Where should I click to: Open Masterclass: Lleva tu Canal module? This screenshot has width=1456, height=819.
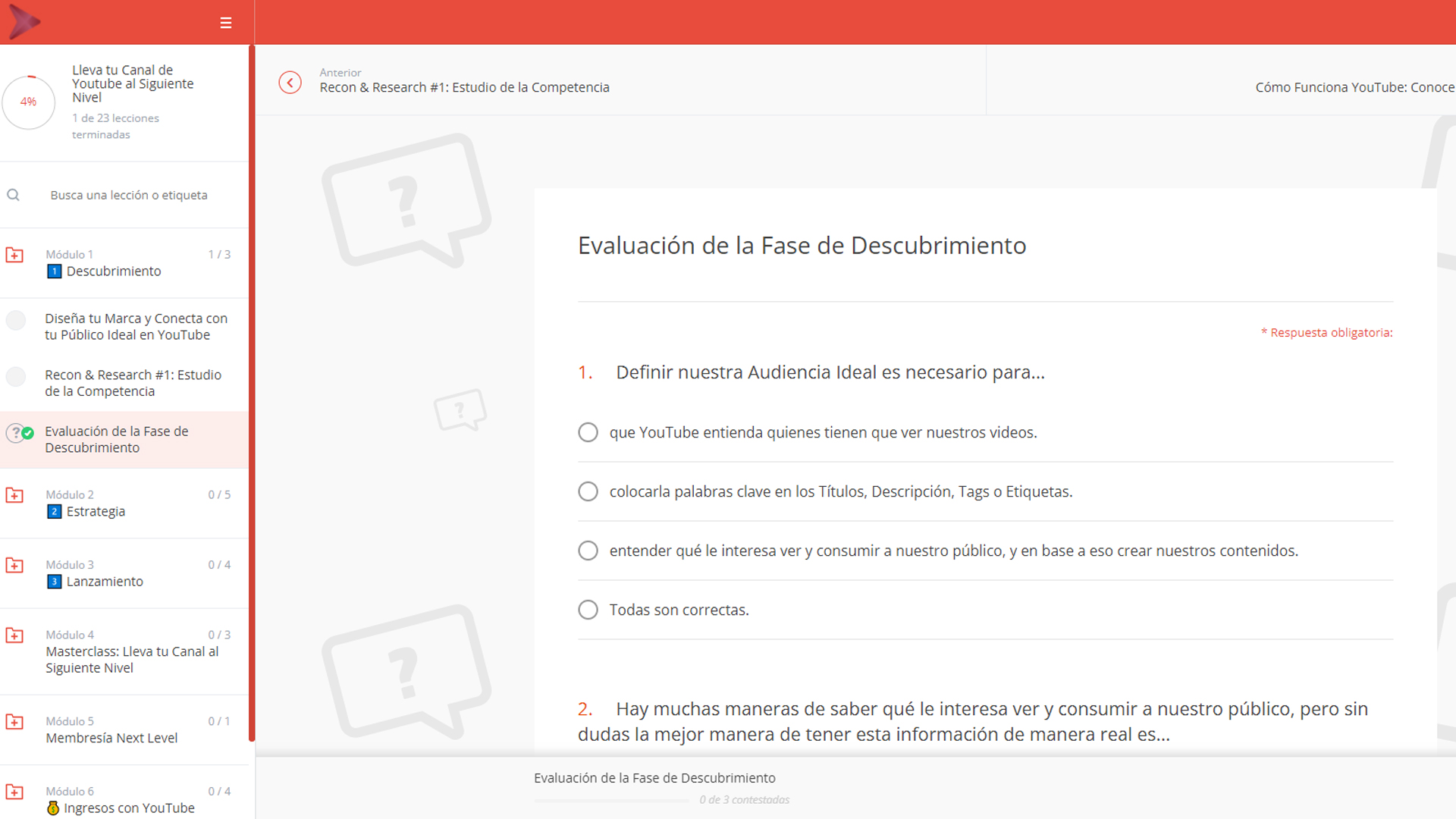(124, 651)
